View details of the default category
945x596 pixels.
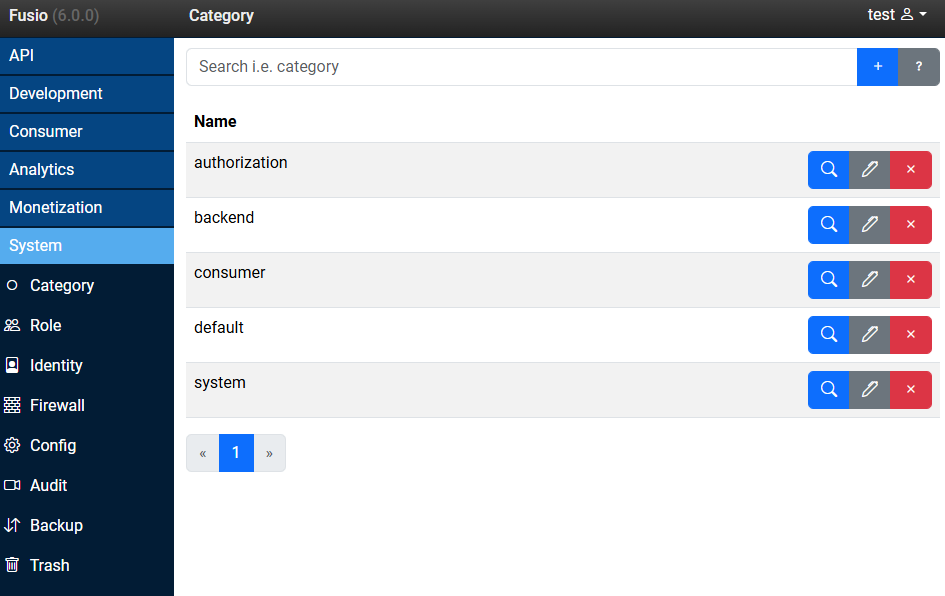[x=828, y=335]
